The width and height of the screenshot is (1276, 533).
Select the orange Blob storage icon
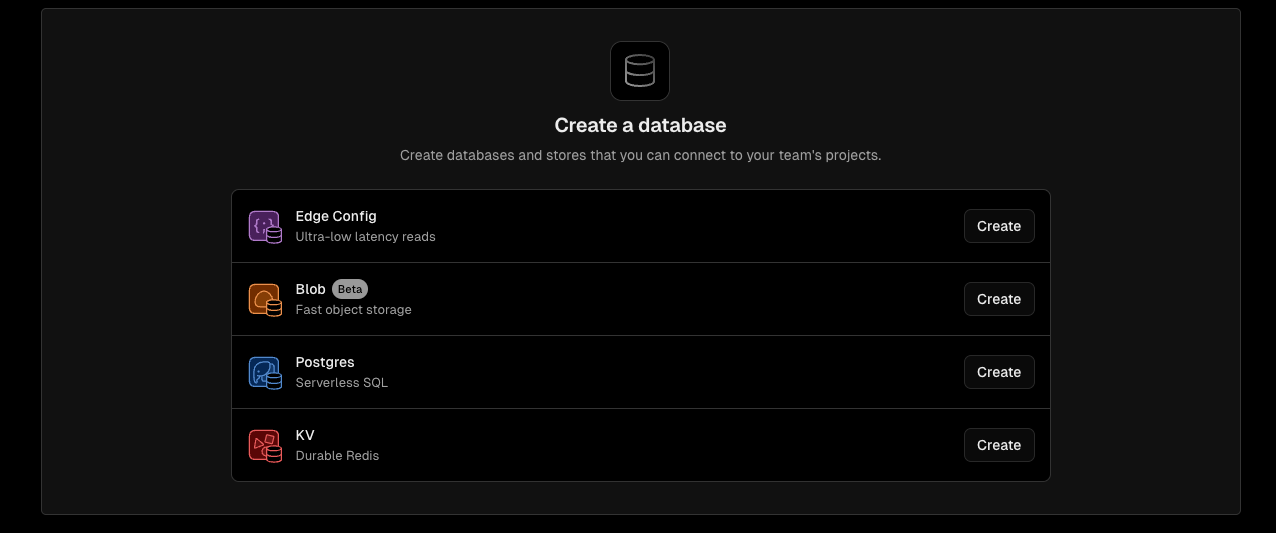coord(265,300)
